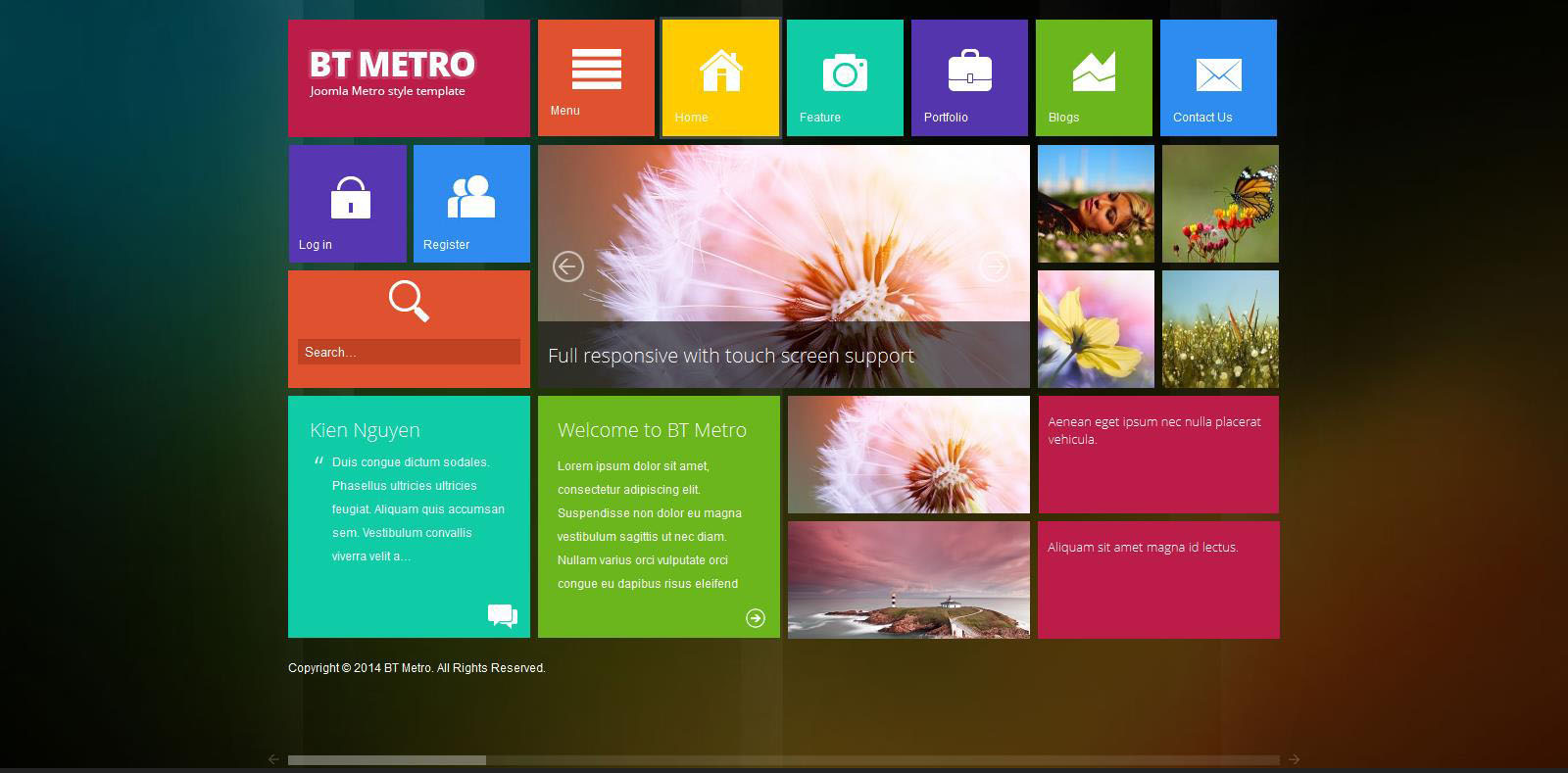The width and height of the screenshot is (1568, 773).
Task: Click the 'Duis congue dictum sodales' quote text
Action: tap(418, 509)
